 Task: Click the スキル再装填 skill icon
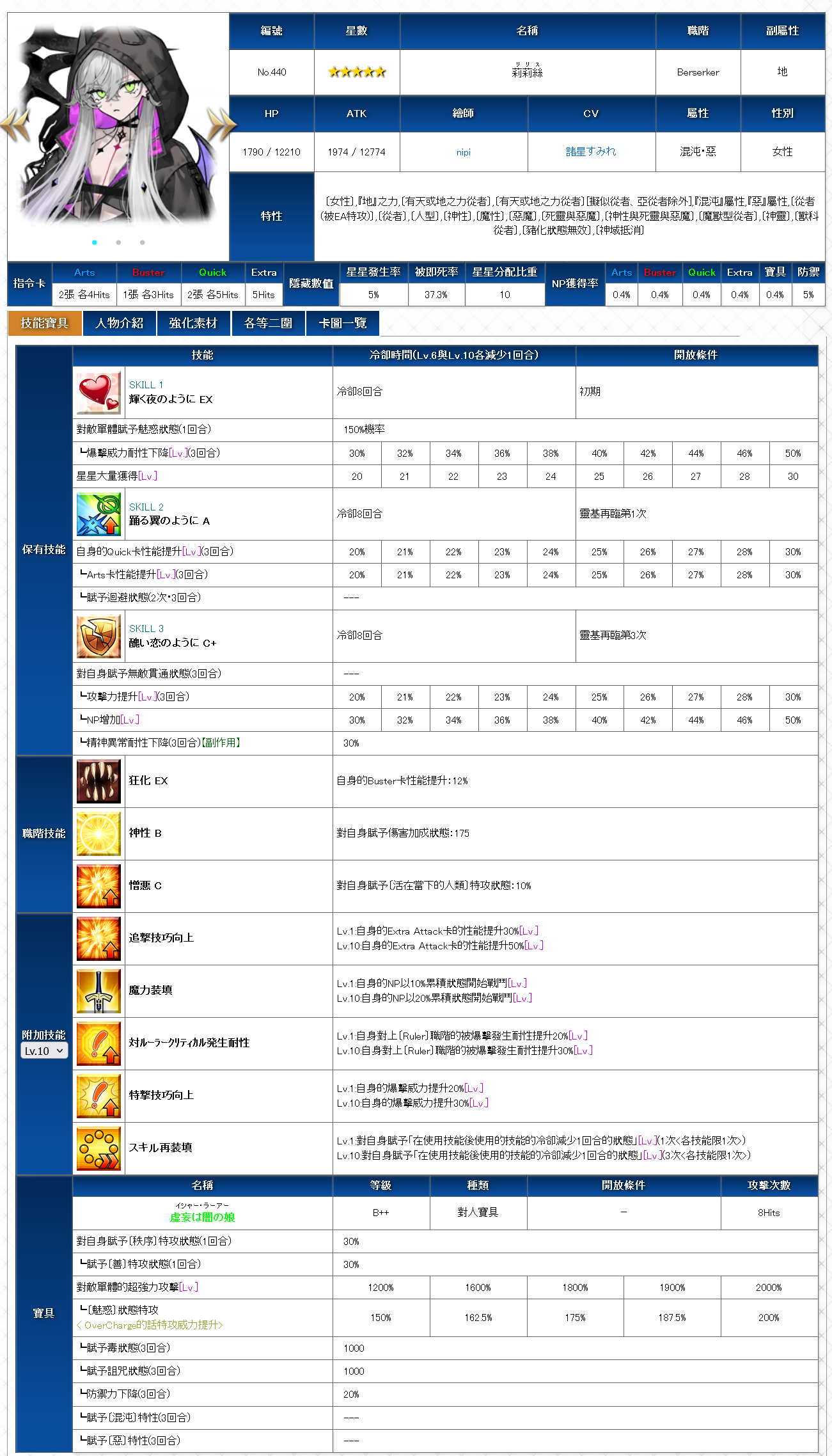click(x=98, y=1148)
